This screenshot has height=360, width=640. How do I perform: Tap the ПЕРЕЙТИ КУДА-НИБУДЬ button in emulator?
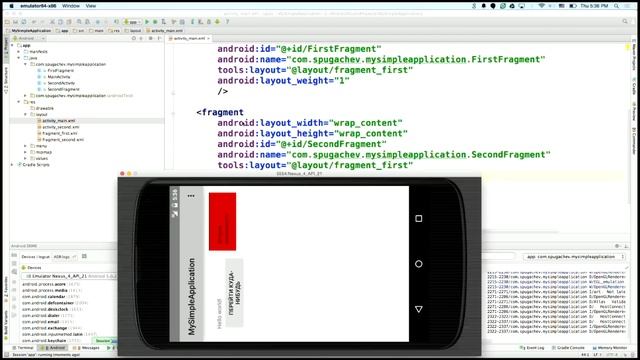[x=234, y=292]
